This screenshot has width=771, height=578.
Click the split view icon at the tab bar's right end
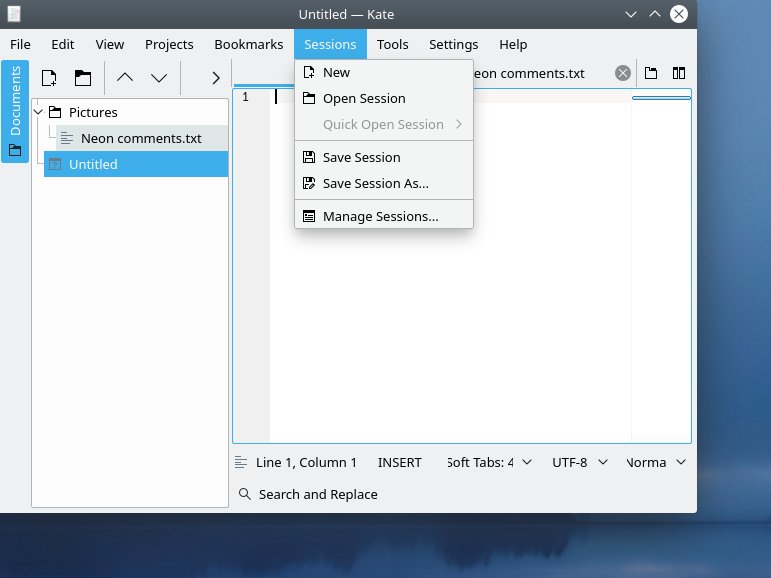coord(679,73)
